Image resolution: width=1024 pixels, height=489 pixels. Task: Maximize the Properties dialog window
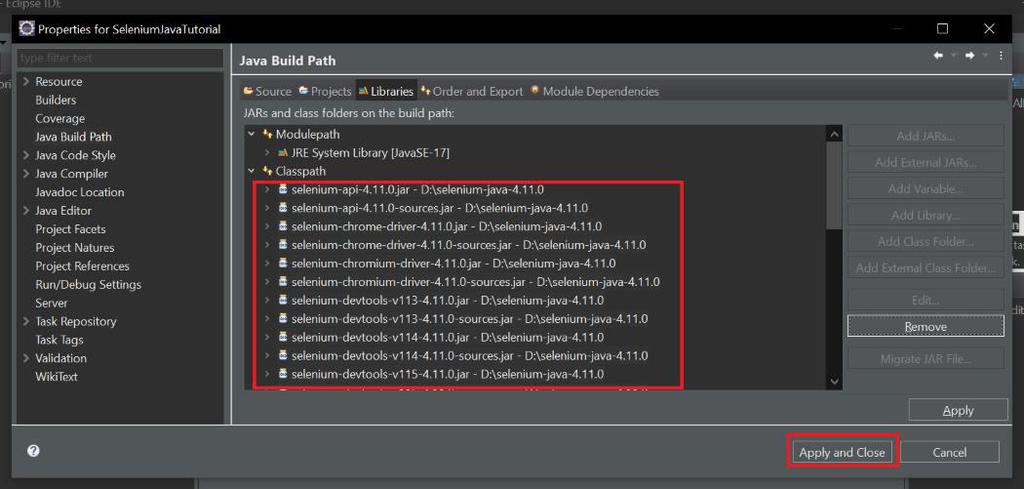coord(942,29)
